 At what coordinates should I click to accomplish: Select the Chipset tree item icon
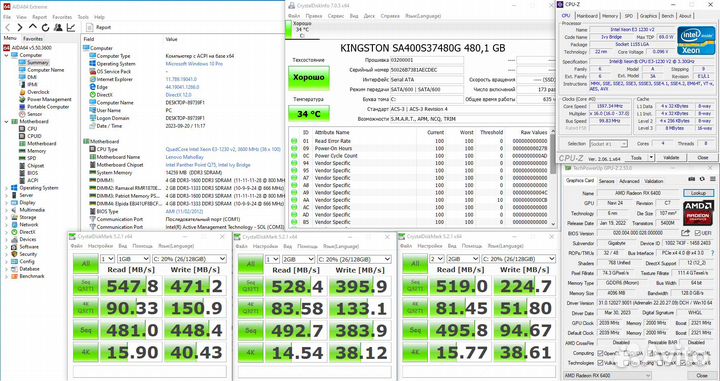click(22, 165)
